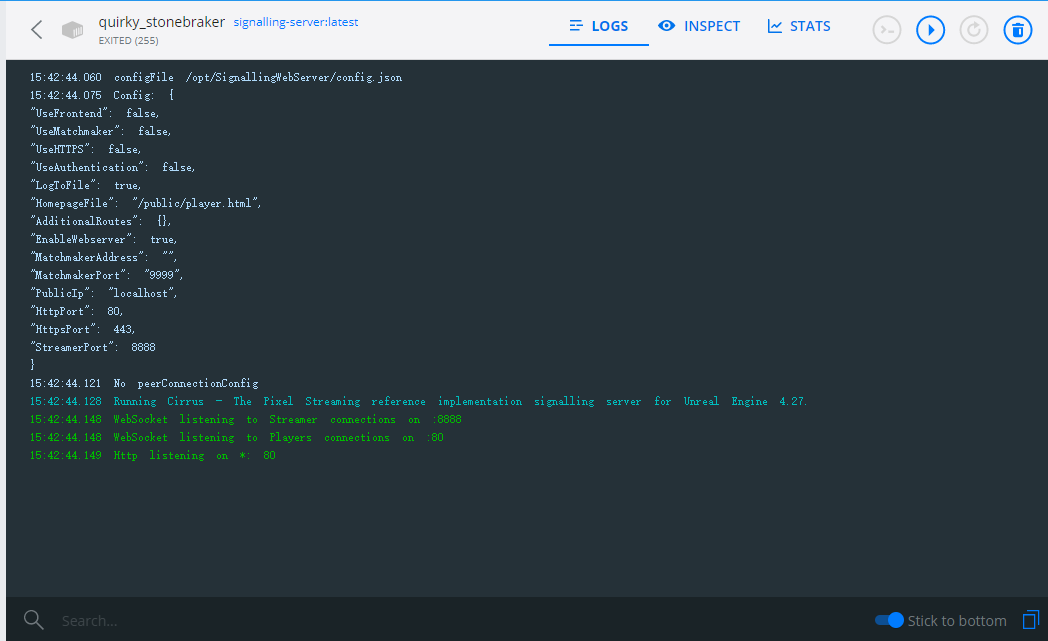Start the quirky_stonebraker container
Viewport: 1048px width, 641px height.
(930, 30)
